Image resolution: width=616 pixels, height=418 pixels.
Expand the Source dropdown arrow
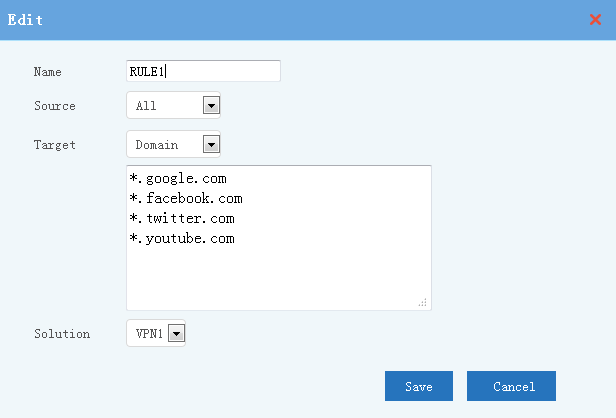click(211, 105)
